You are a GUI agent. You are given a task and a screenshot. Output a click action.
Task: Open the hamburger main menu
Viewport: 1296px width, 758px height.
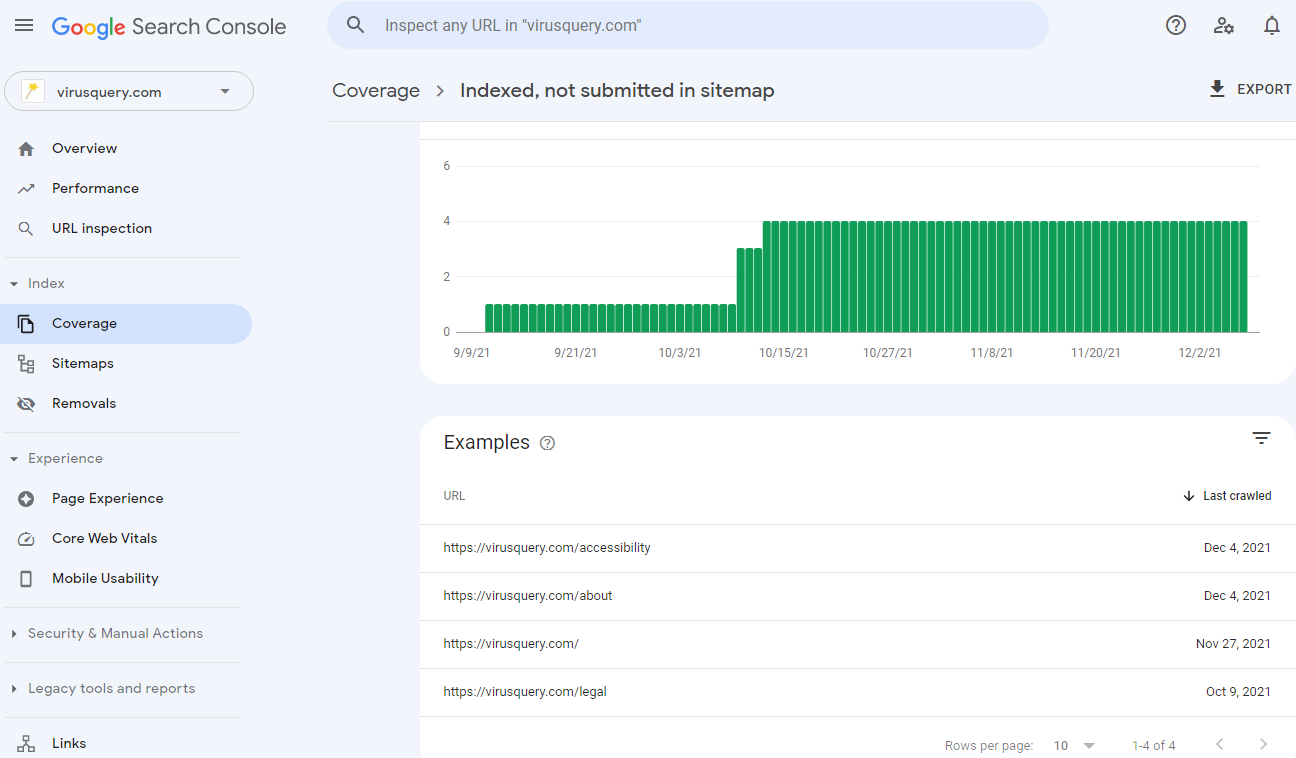point(24,25)
